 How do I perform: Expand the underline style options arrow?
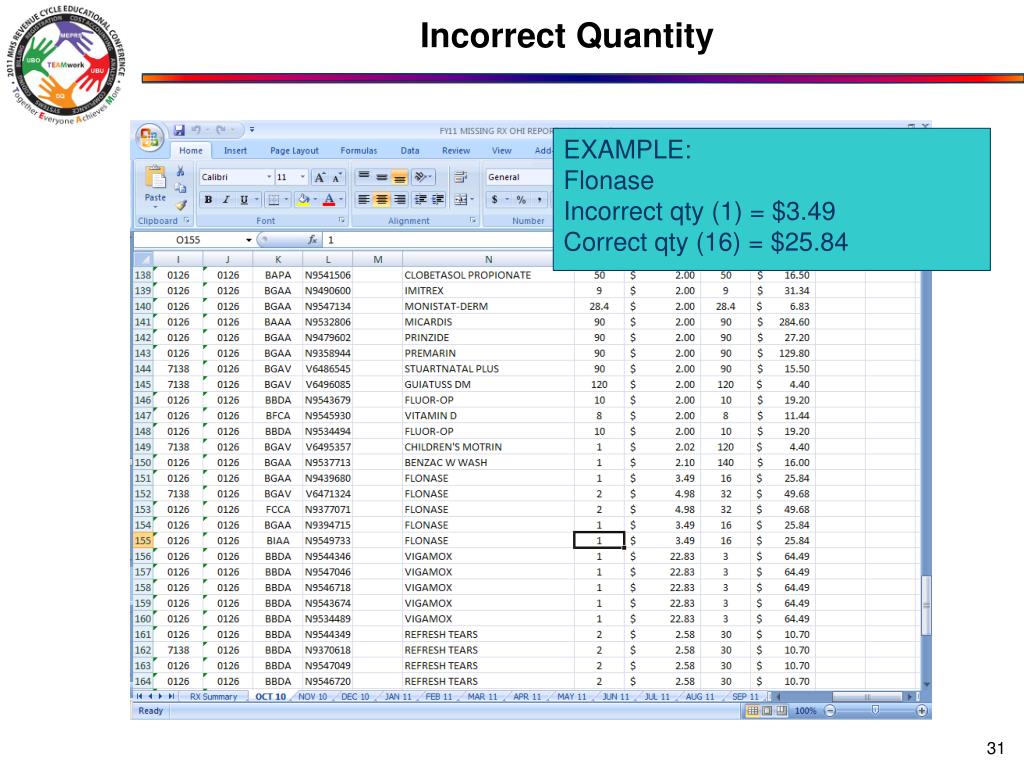tap(256, 200)
